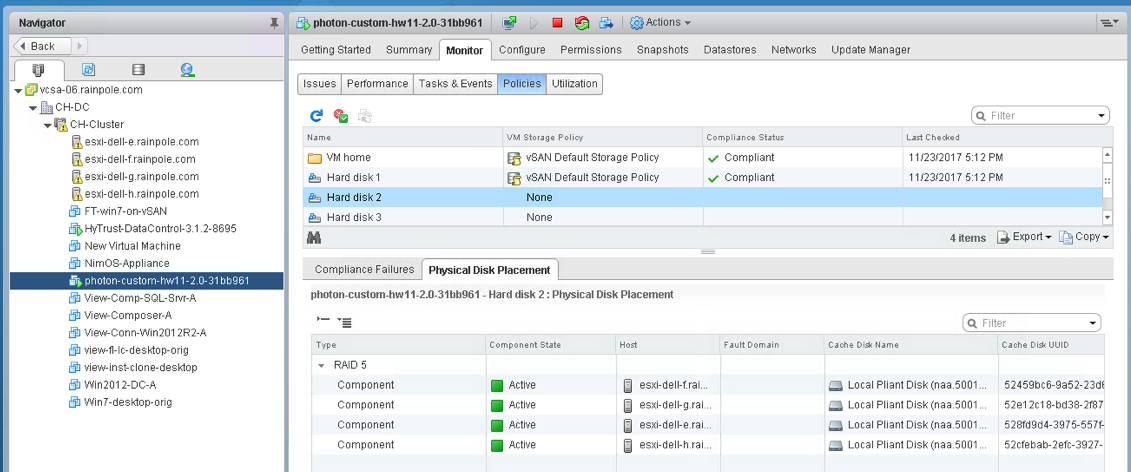Click the binoculars find icon
Image resolution: width=1131 pixels, height=472 pixels.
click(x=314, y=237)
